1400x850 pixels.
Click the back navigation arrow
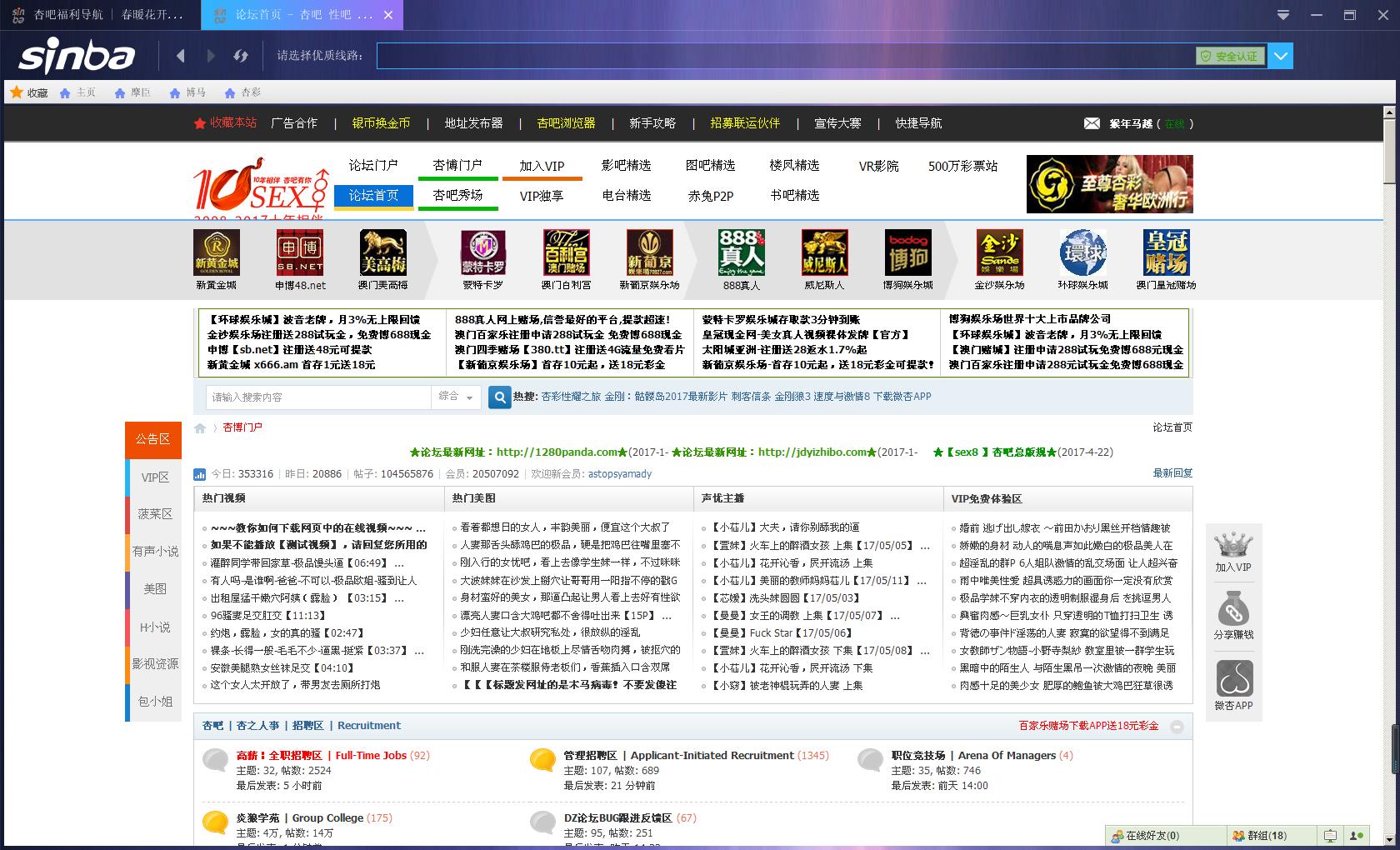tap(181, 55)
